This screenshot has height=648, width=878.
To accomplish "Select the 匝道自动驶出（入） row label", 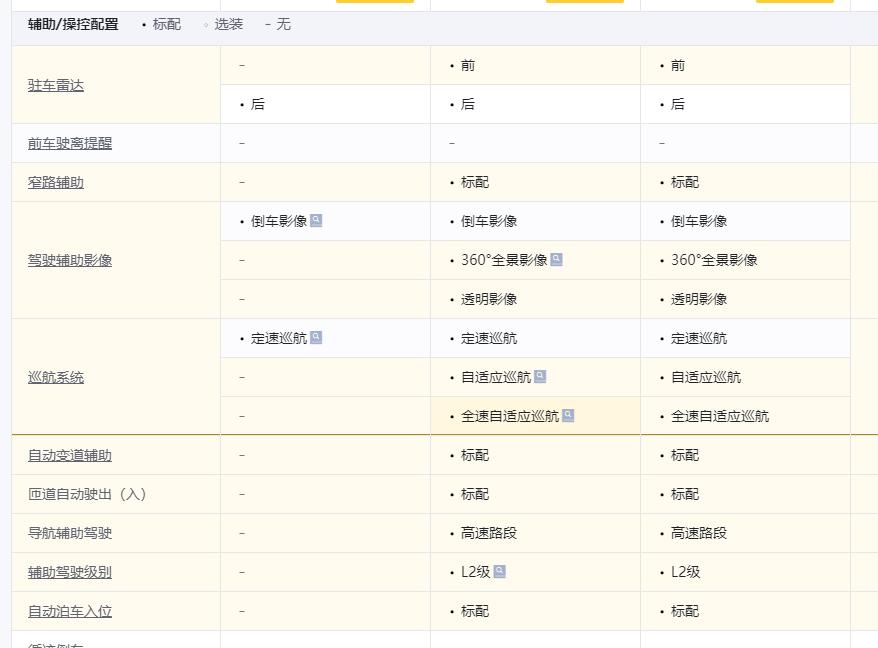I will point(87,494).
